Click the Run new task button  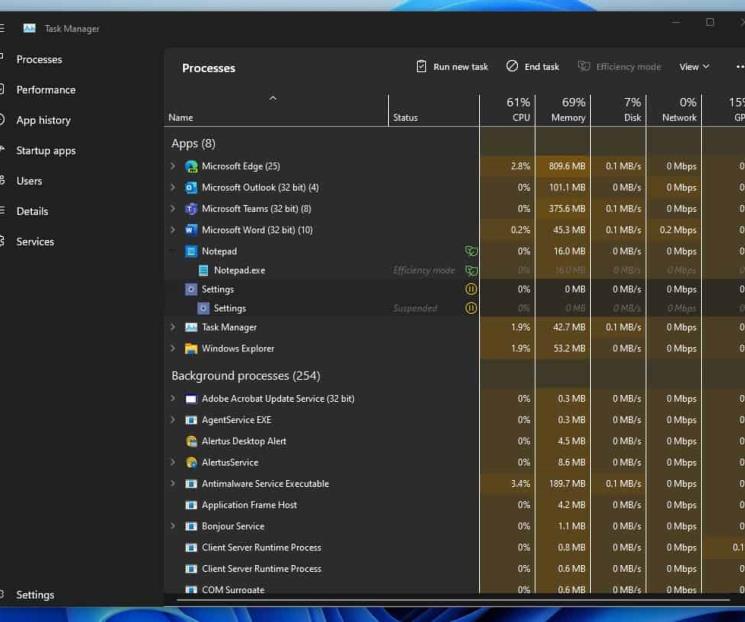point(452,67)
